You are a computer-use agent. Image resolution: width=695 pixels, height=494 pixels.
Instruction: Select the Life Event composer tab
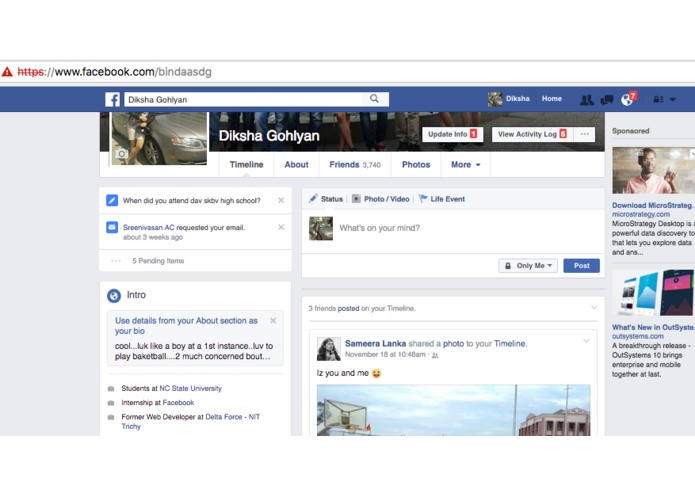[x=442, y=199]
